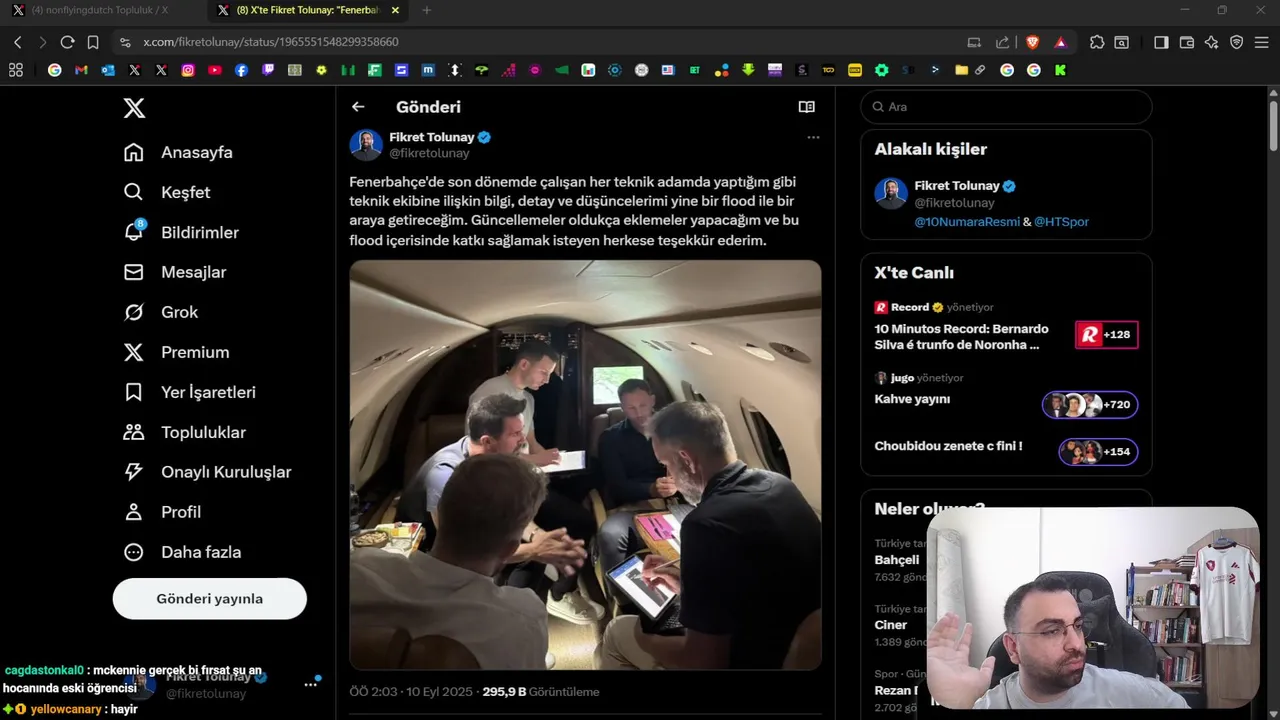Click the +128 Record listeners badge
This screenshot has width=1280, height=720.
[x=1106, y=335]
